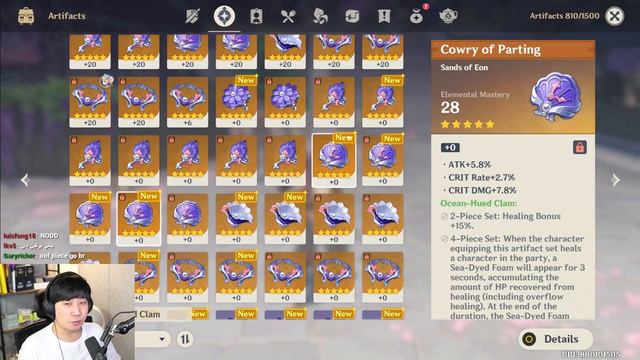Open the Food tab with fork and spoon
The height and width of the screenshot is (360, 640).
pyautogui.click(x=288, y=16)
